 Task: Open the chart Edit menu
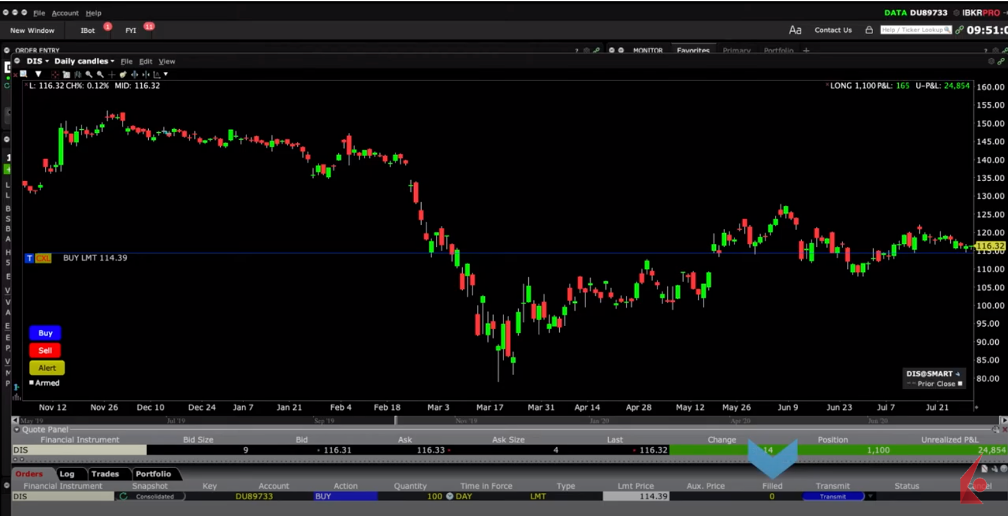[146, 61]
